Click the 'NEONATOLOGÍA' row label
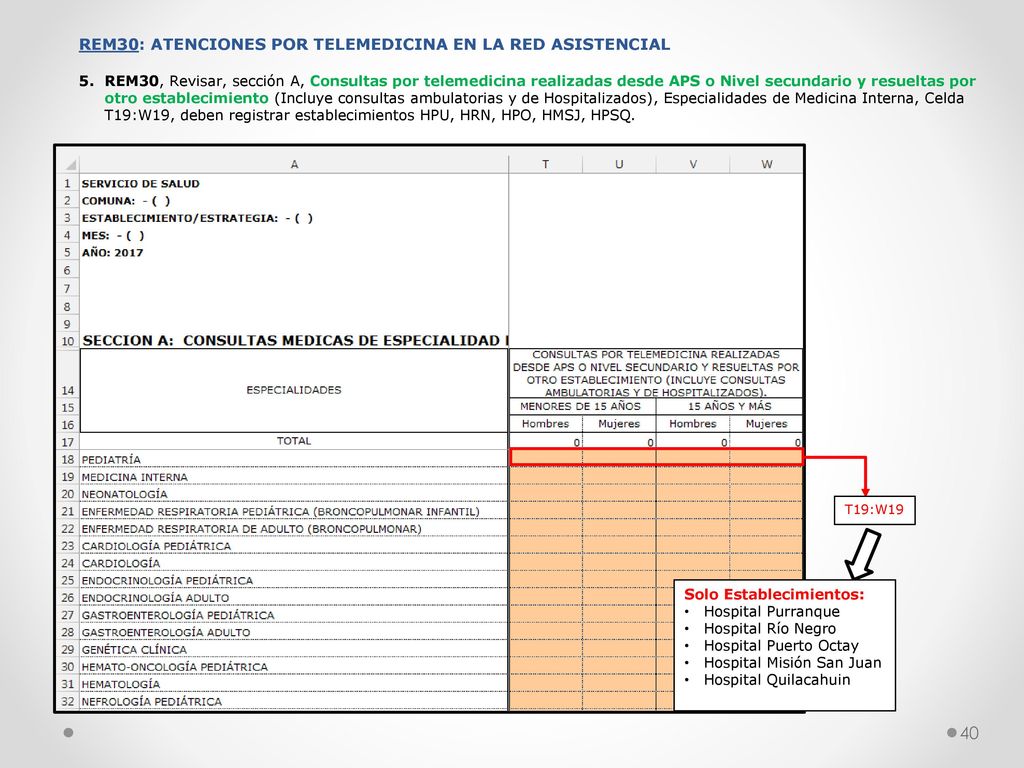 pos(124,494)
